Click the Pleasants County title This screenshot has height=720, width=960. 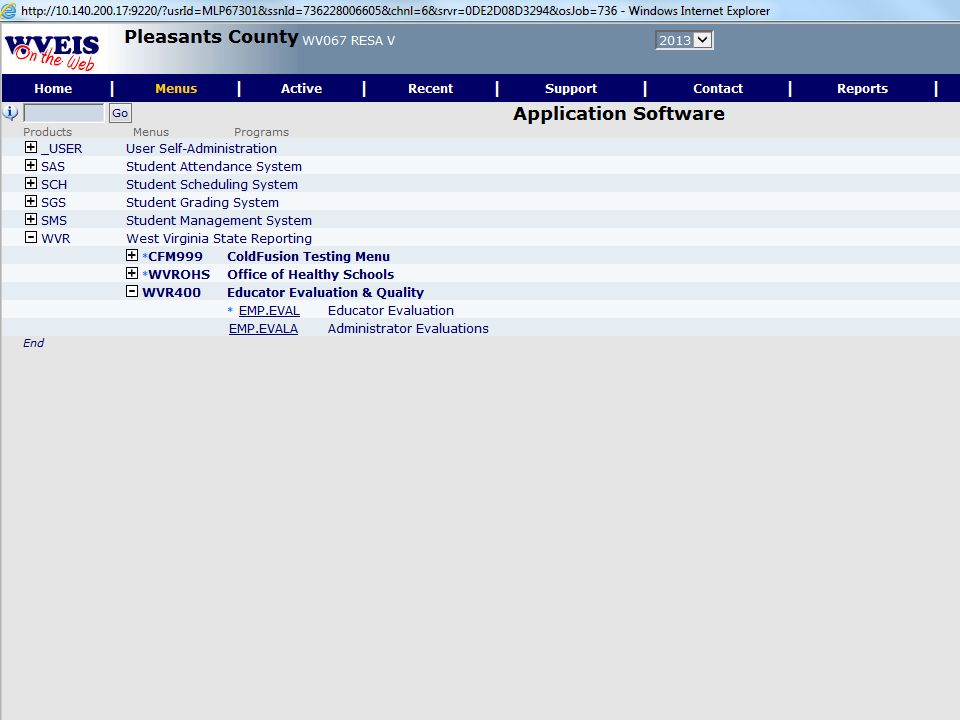[211, 37]
